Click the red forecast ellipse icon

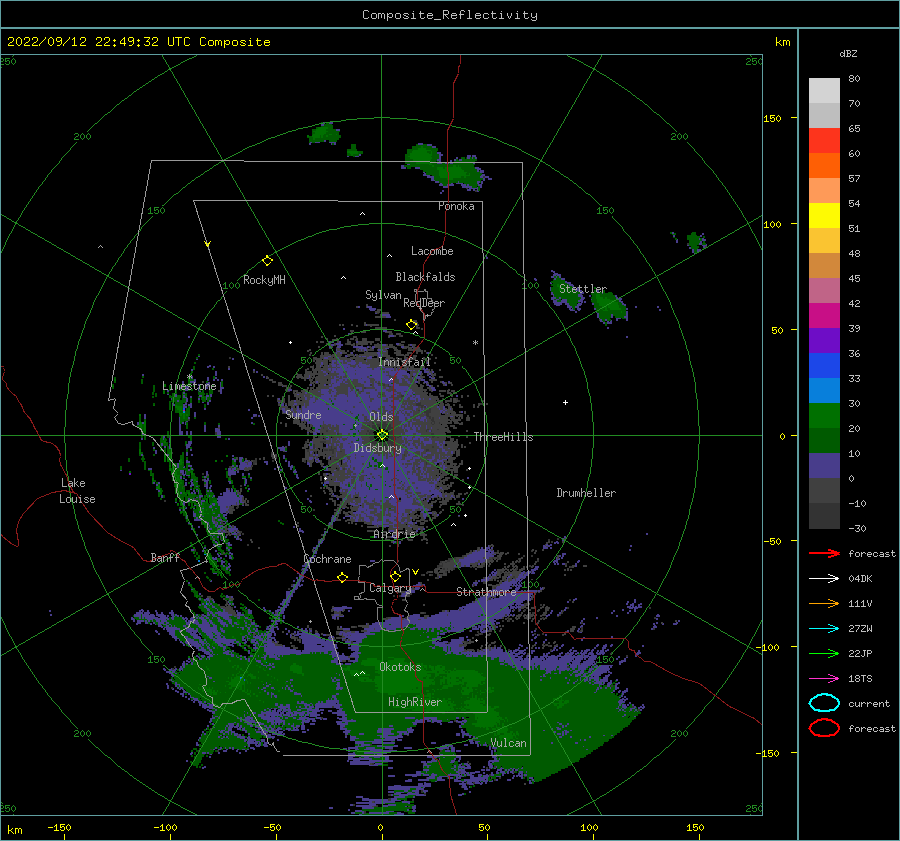tap(824, 728)
